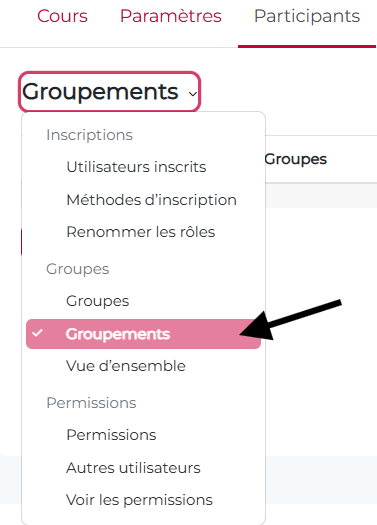
Task: Collapse the Groupements dropdown selector
Action: pyautogui.click(x=109, y=91)
